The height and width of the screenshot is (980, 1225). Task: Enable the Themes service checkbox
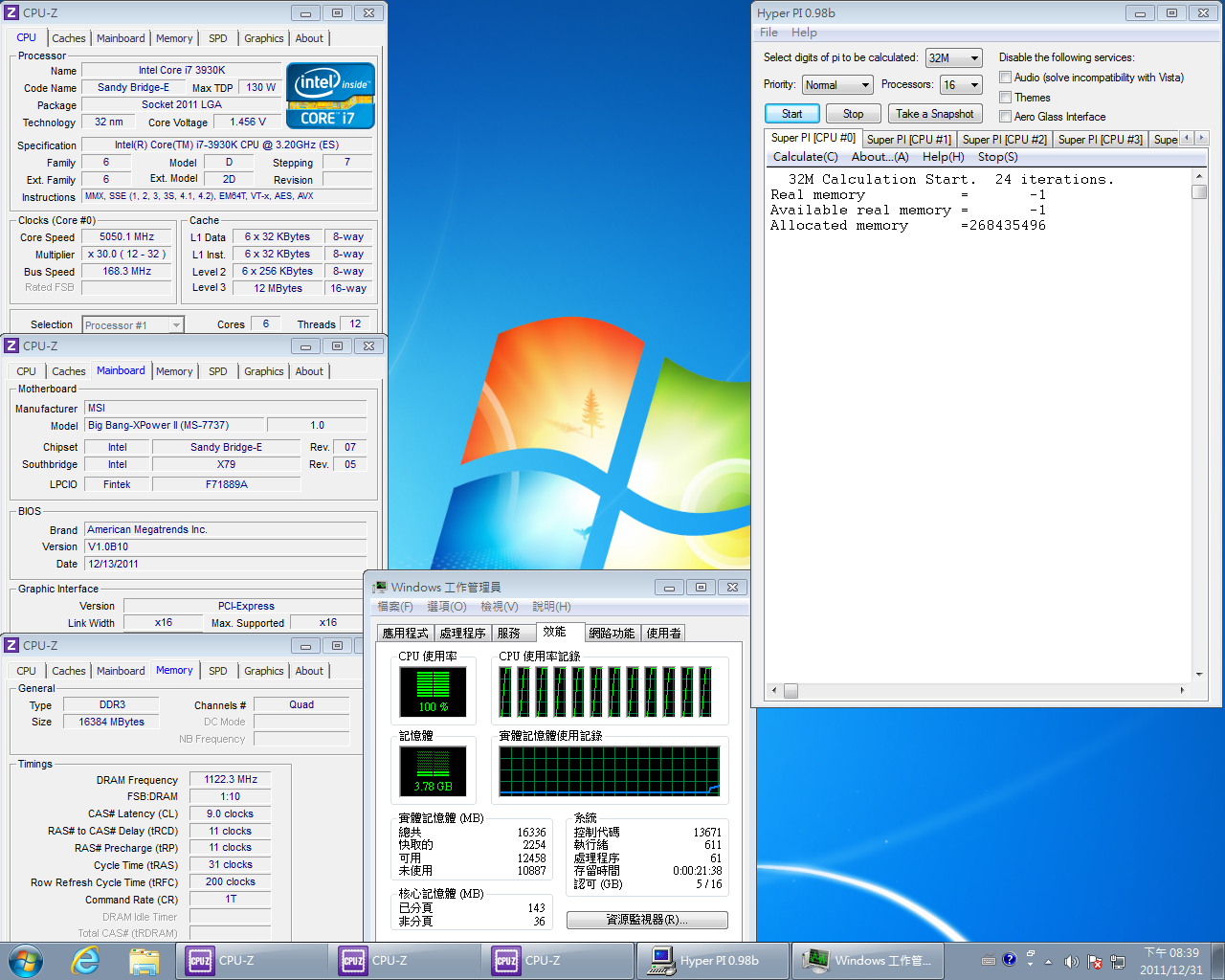click(x=1005, y=98)
